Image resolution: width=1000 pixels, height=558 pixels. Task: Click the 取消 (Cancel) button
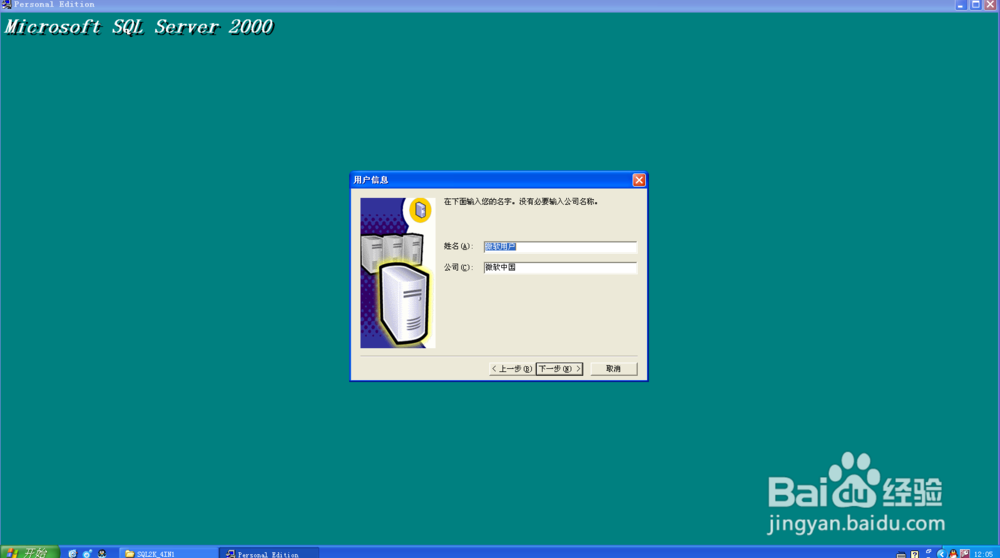(614, 369)
